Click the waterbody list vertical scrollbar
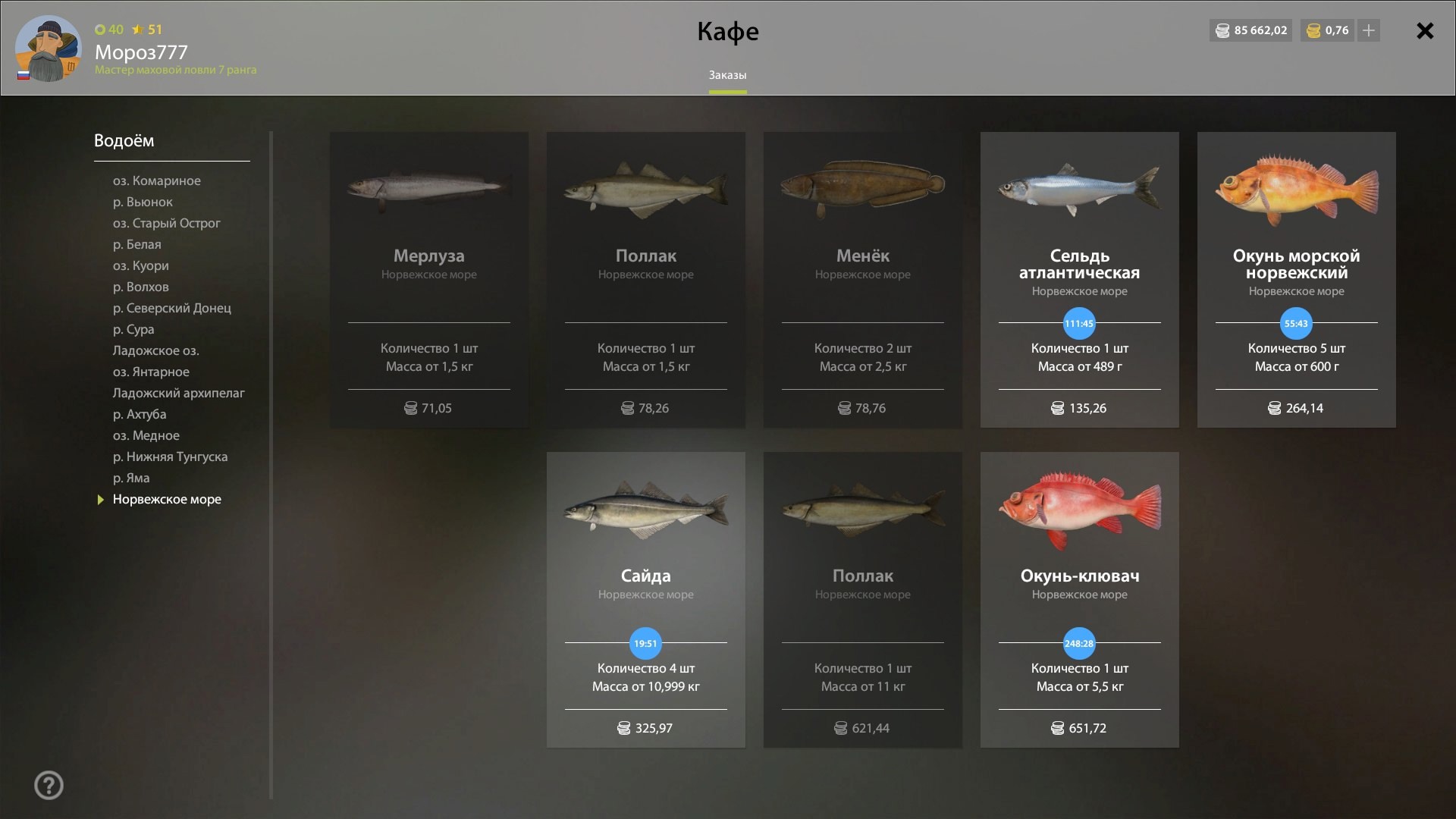 tap(271, 465)
